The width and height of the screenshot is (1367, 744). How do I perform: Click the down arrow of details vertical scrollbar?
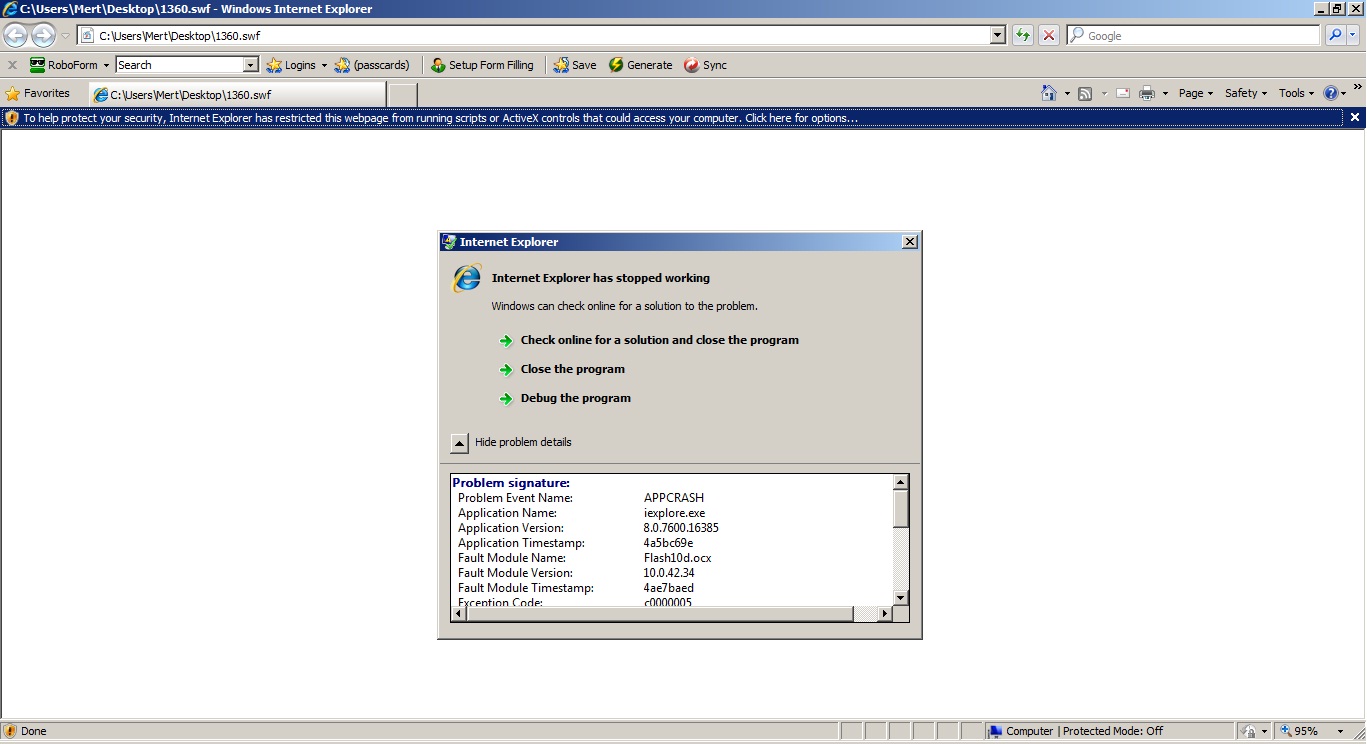901,598
